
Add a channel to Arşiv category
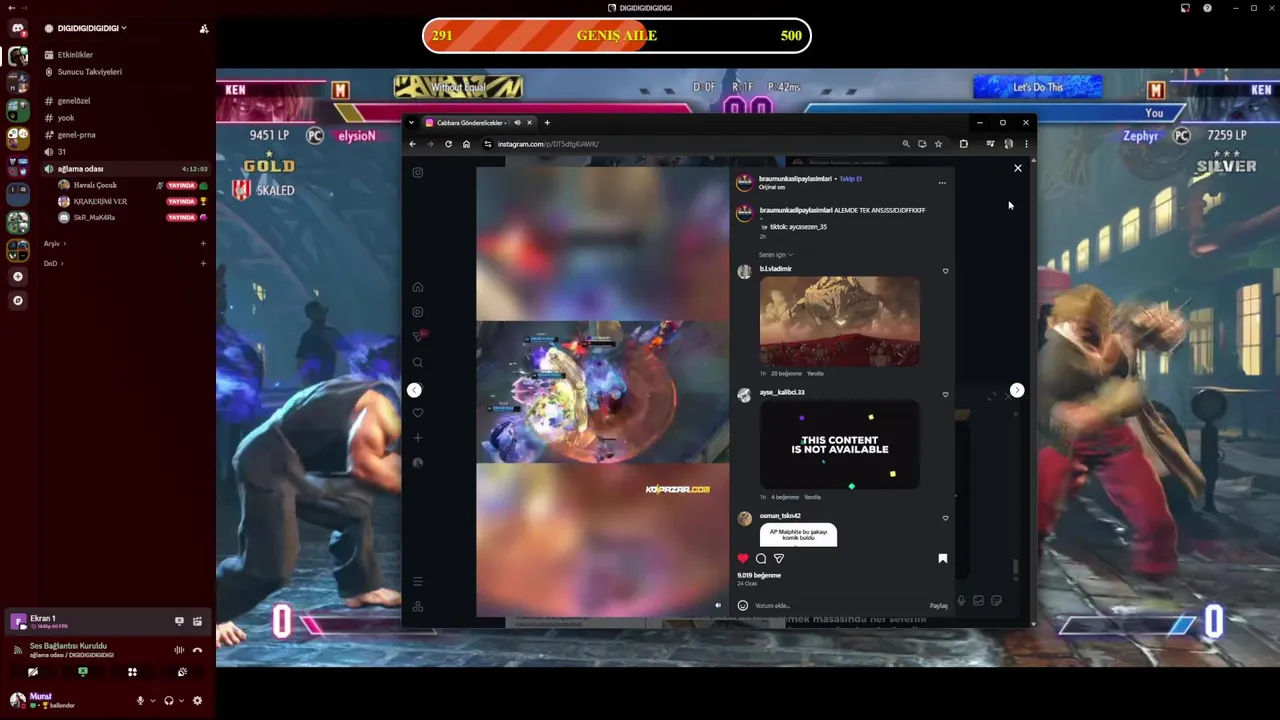(x=203, y=244)
